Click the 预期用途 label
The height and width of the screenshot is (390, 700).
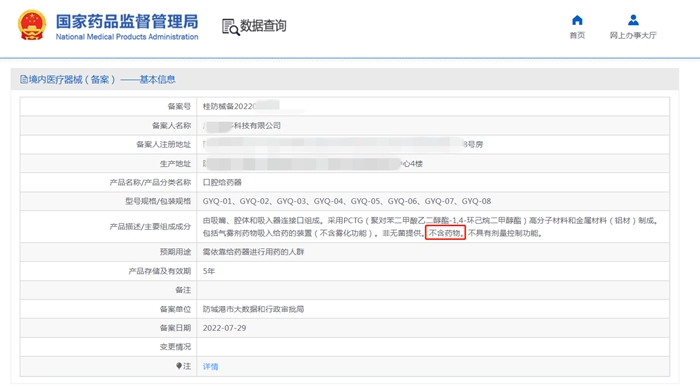(175, 252)
